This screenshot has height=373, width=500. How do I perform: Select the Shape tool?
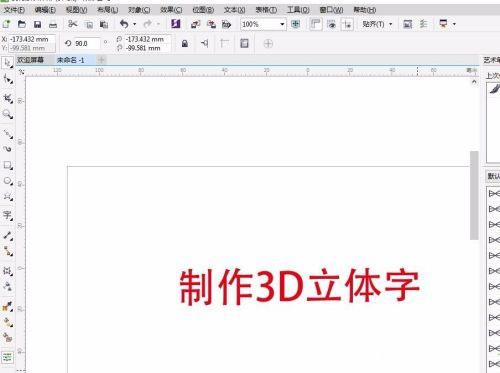7,79
